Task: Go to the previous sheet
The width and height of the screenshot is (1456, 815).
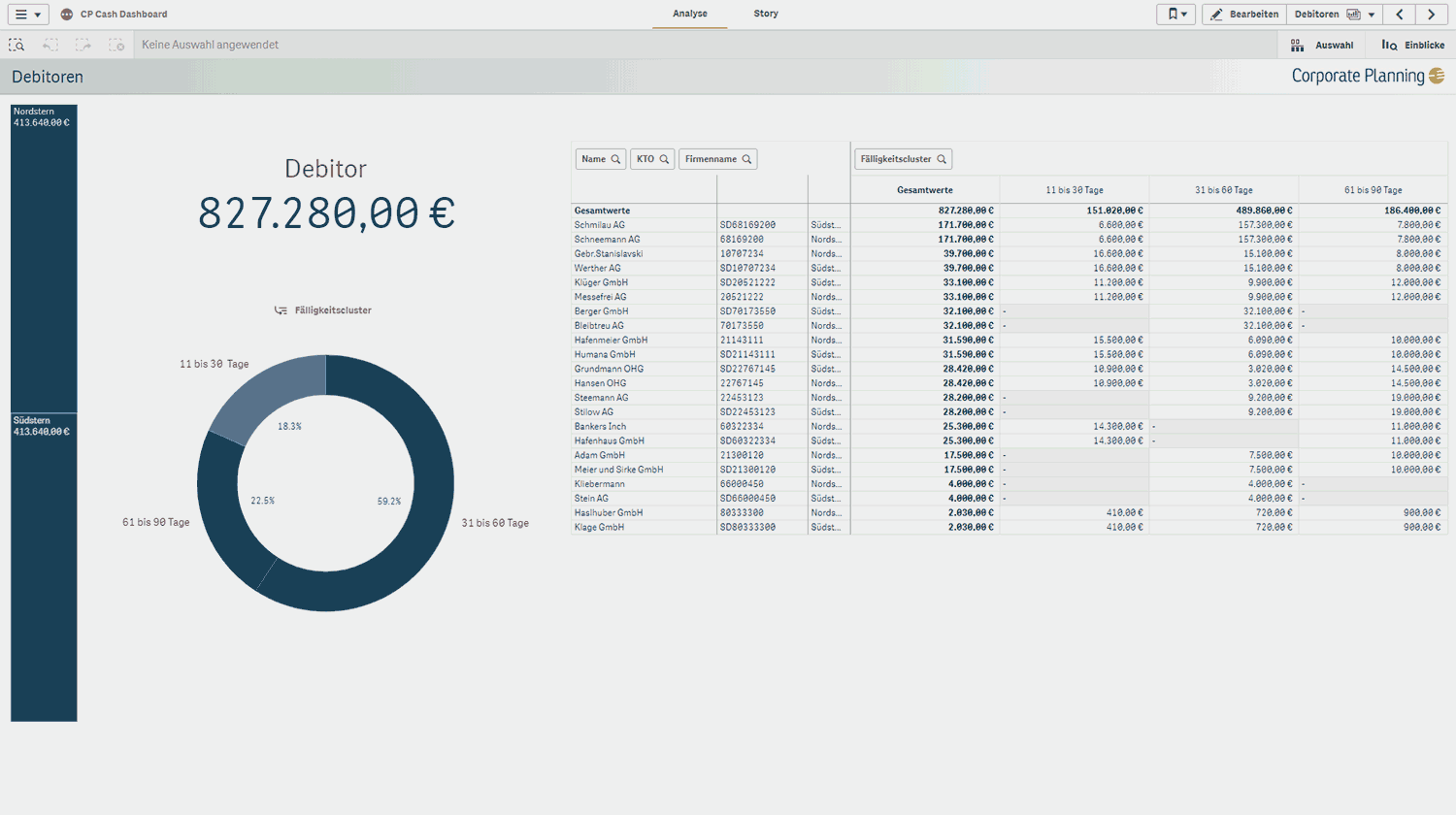Action: (1400, 15)
